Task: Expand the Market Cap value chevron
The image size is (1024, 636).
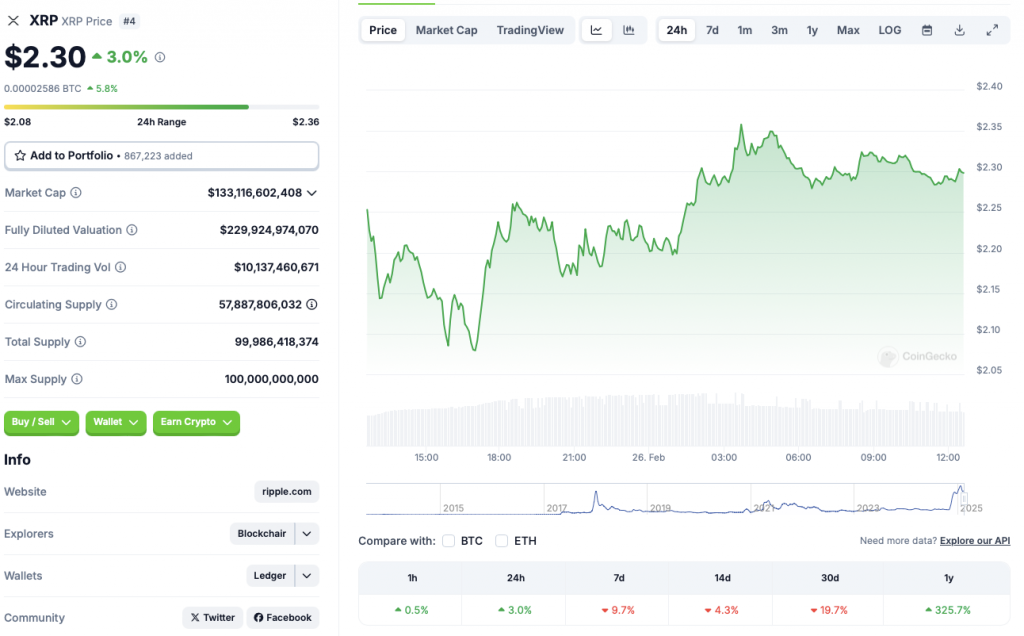Action: [312, 193]
